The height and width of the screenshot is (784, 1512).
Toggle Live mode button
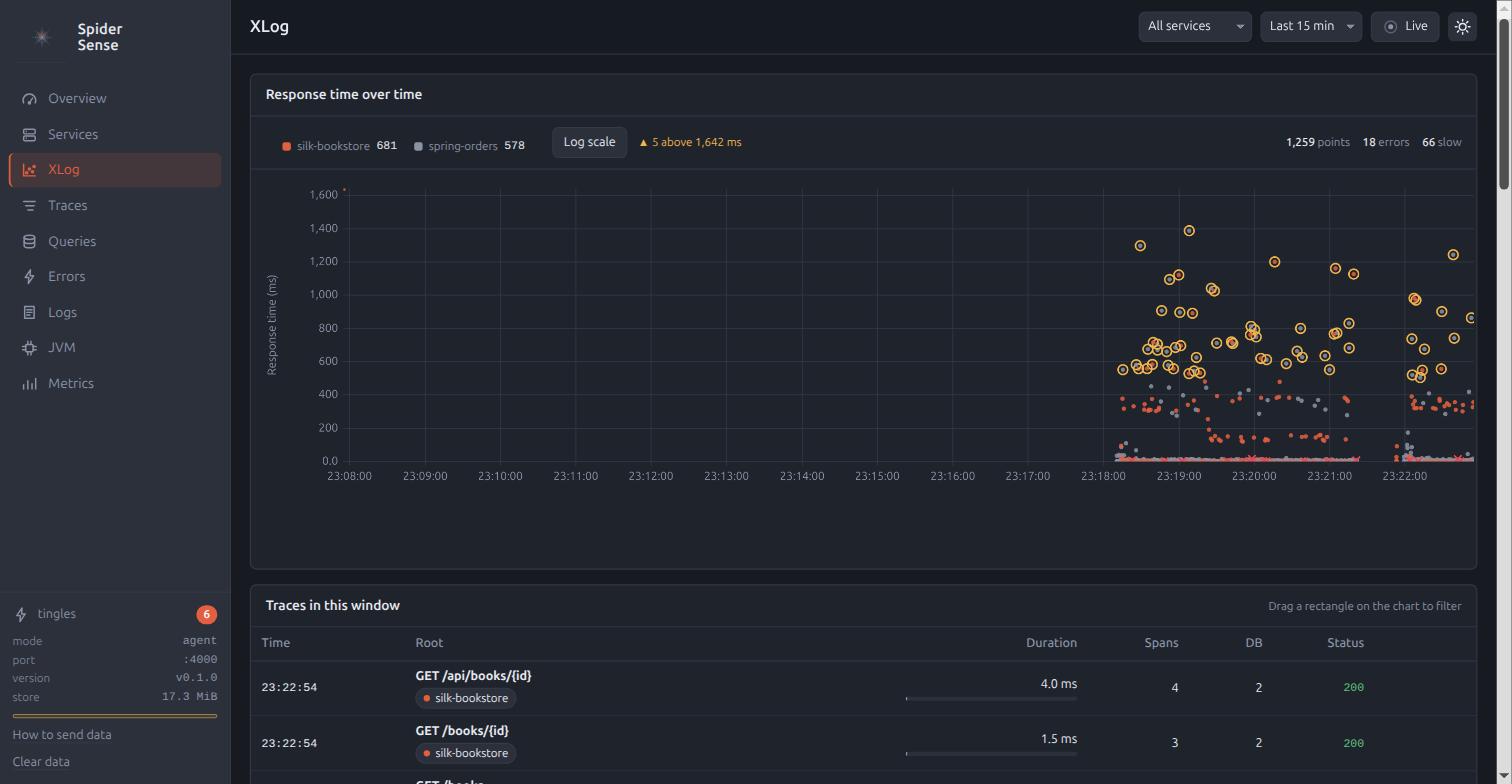(1405, 26)
